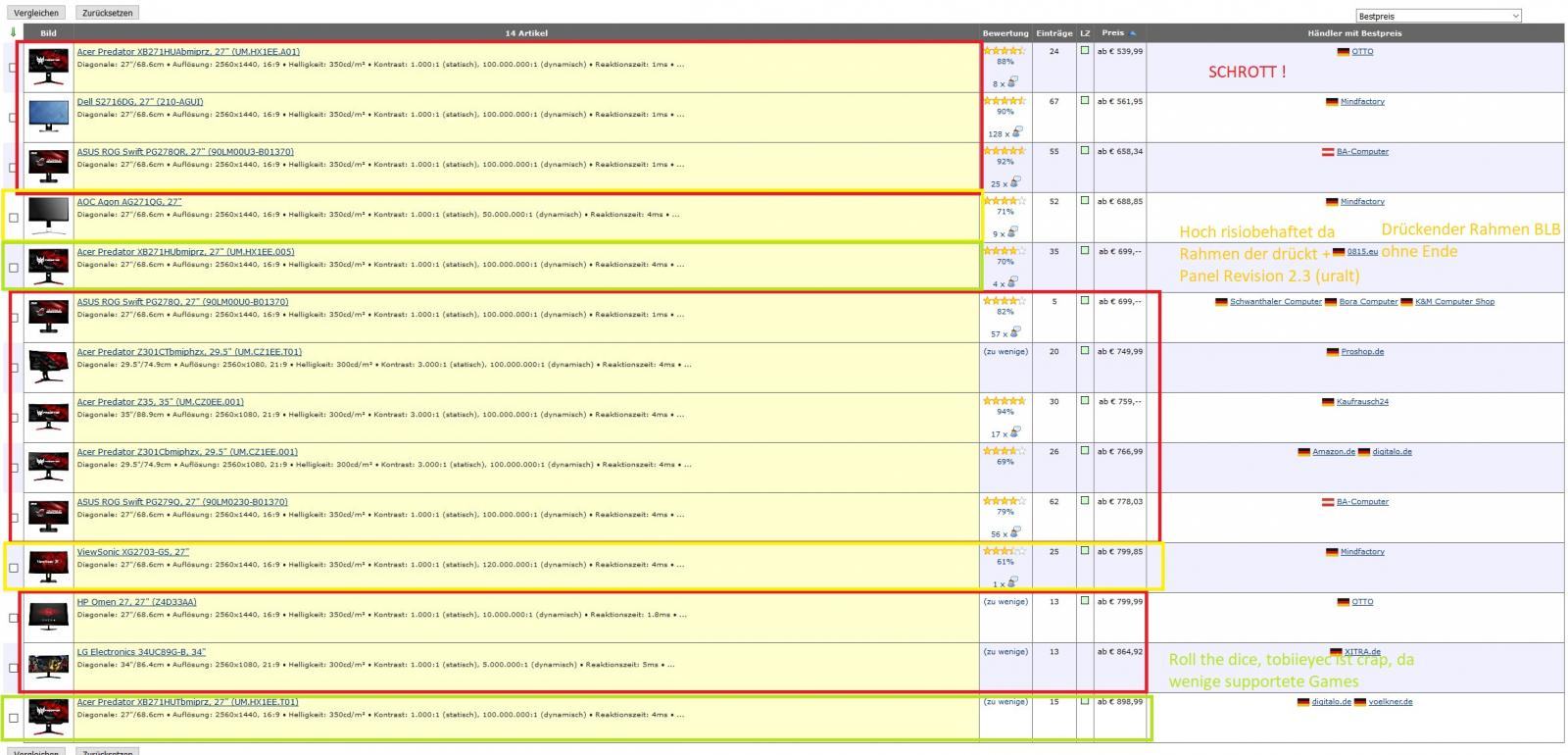This screenshot has width=1568, height=755.
Task: Click star rating of AOC Agon (71%)
Action: pyautogui.click(x=1004, y=200)
